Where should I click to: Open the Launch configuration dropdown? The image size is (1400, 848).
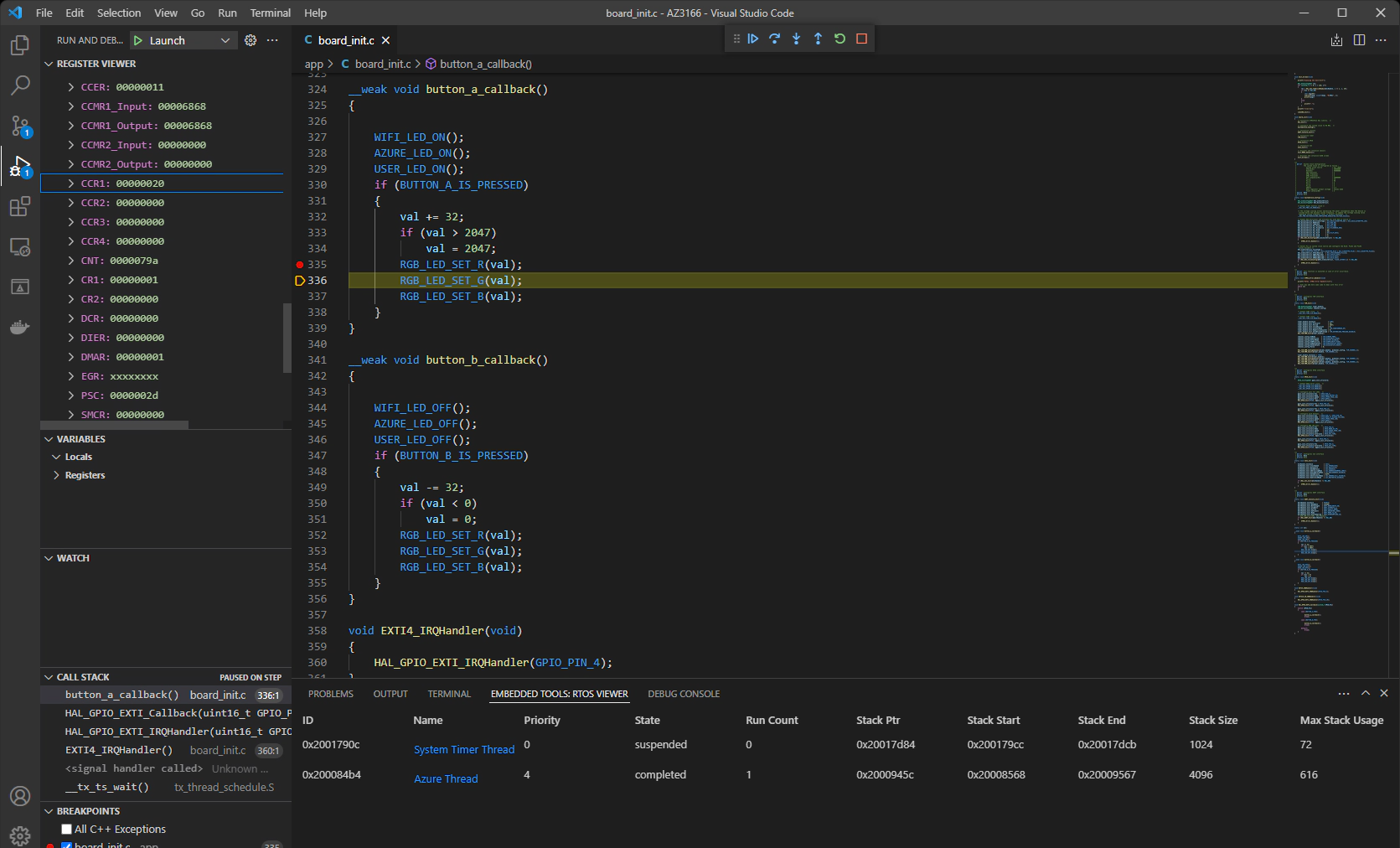183,40
